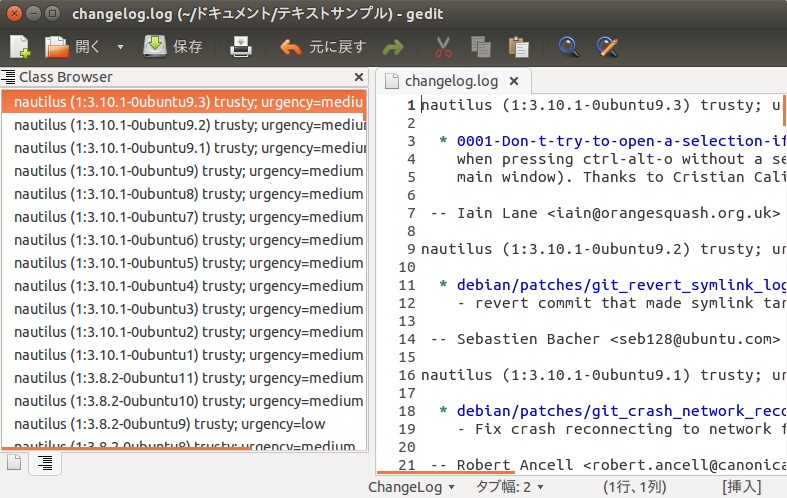787x498 pixels.
Task: Select nautilus 0ubuntu9.2 entry in Class Browser
Action: [x=184, y=125]
